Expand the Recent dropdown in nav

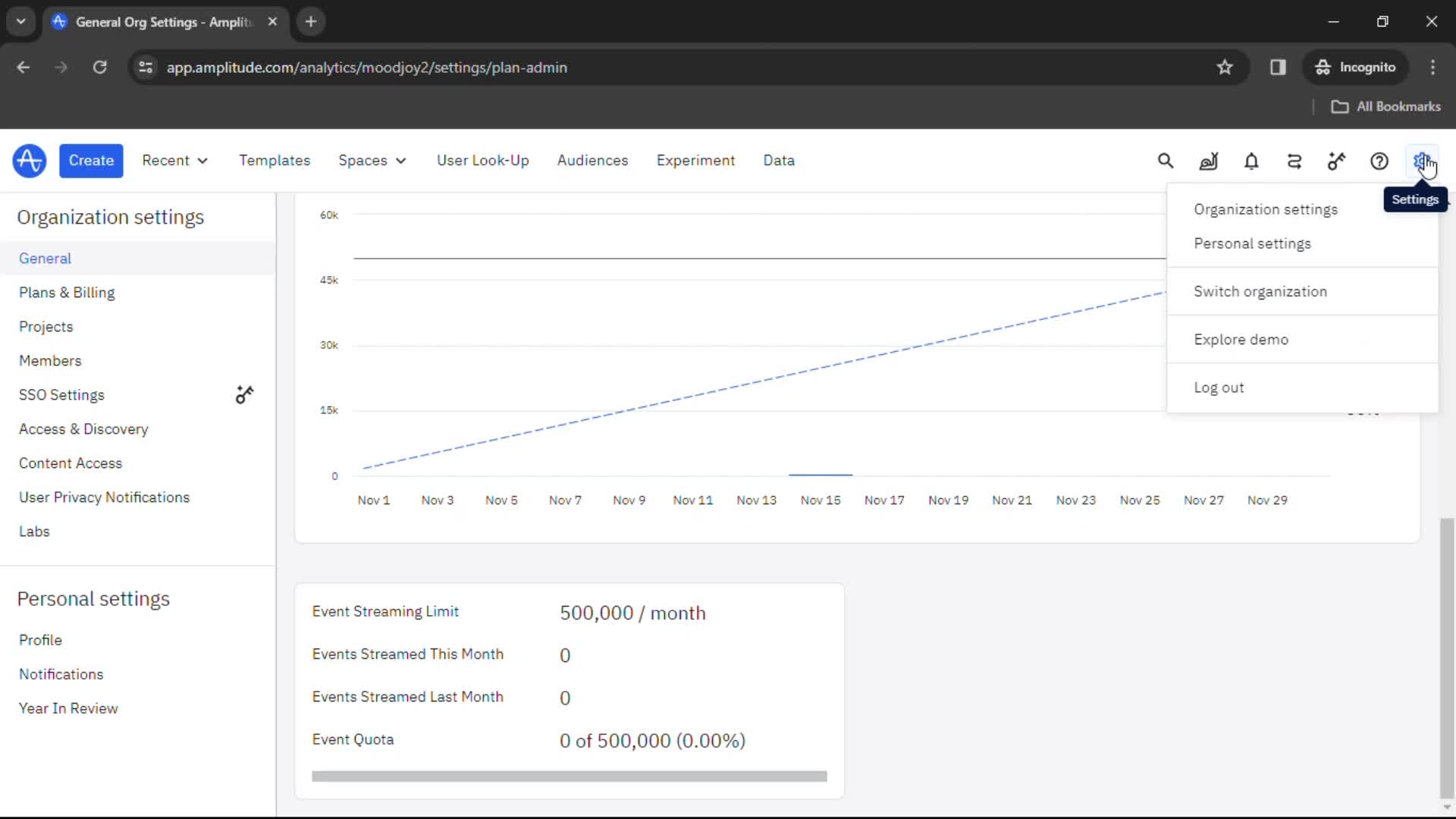(174, 160)
